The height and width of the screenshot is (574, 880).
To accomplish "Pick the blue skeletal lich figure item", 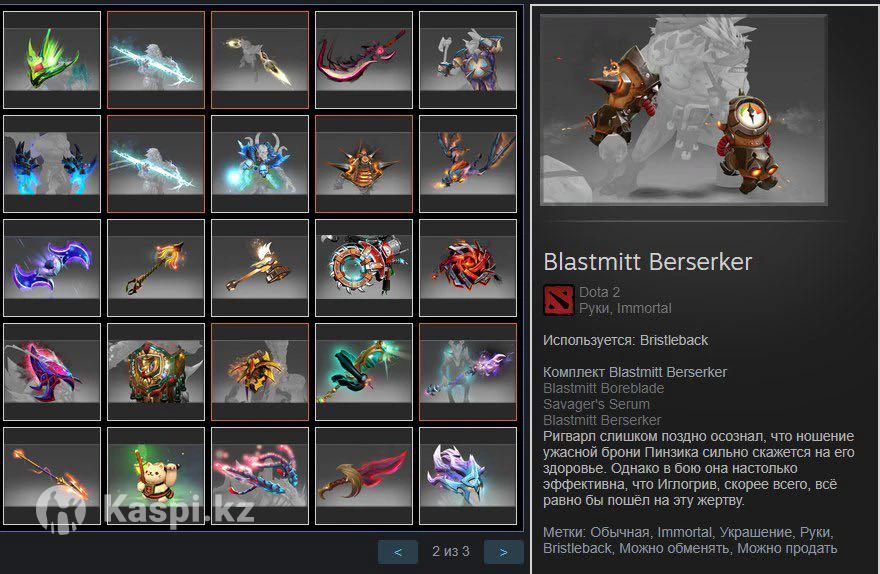I will pyautogui.click(x=260, y=164).
